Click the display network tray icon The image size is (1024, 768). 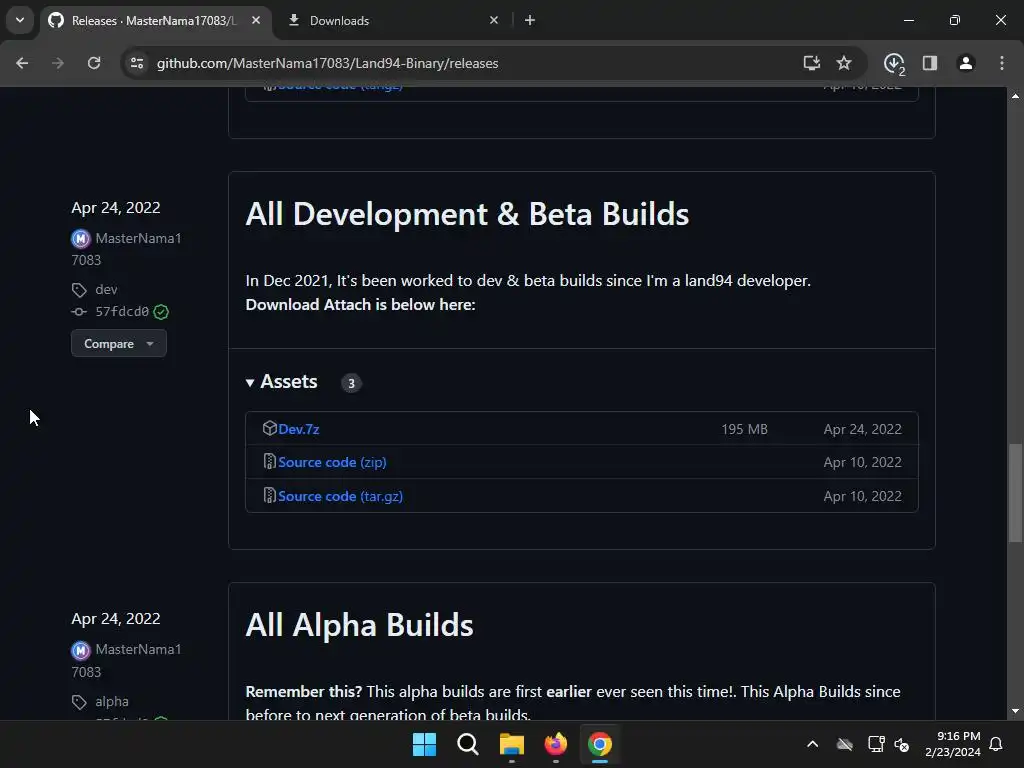(x=876, y=744)
